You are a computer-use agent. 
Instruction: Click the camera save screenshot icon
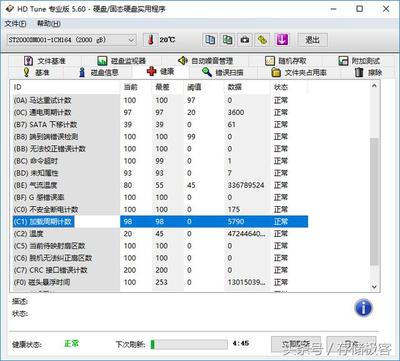tap(245, 40)
